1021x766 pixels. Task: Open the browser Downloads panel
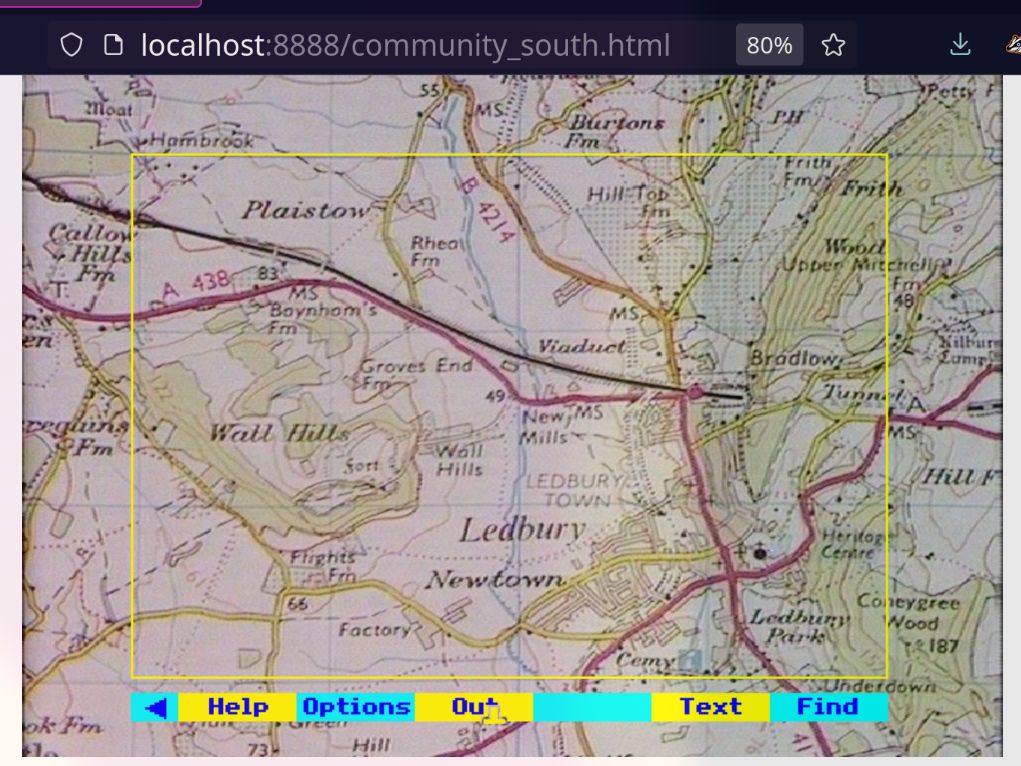tap(960, 45)
